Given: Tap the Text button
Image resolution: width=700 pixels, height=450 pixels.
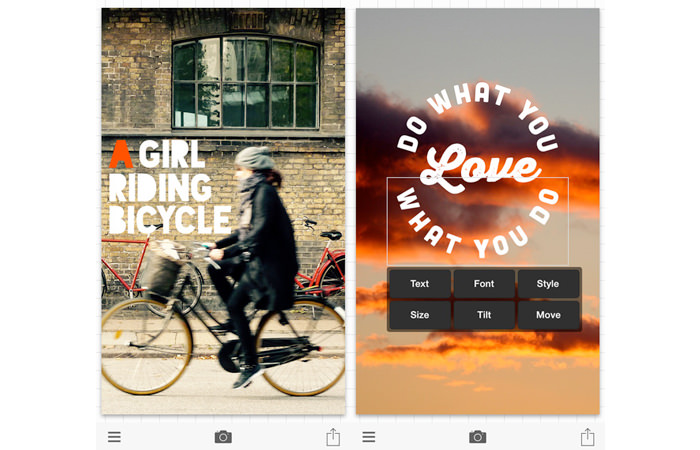Looking at the screenshot, I should (x=420, y=284).
